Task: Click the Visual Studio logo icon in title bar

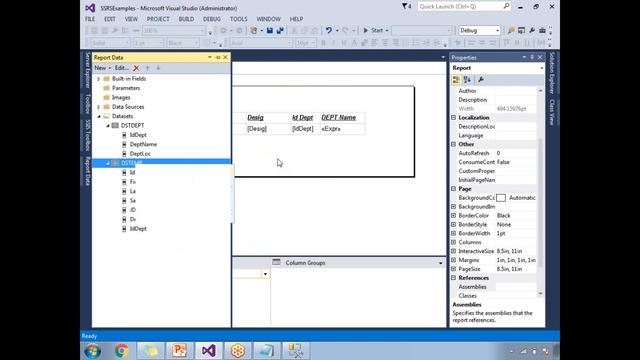Action: (x=90, y=8)
